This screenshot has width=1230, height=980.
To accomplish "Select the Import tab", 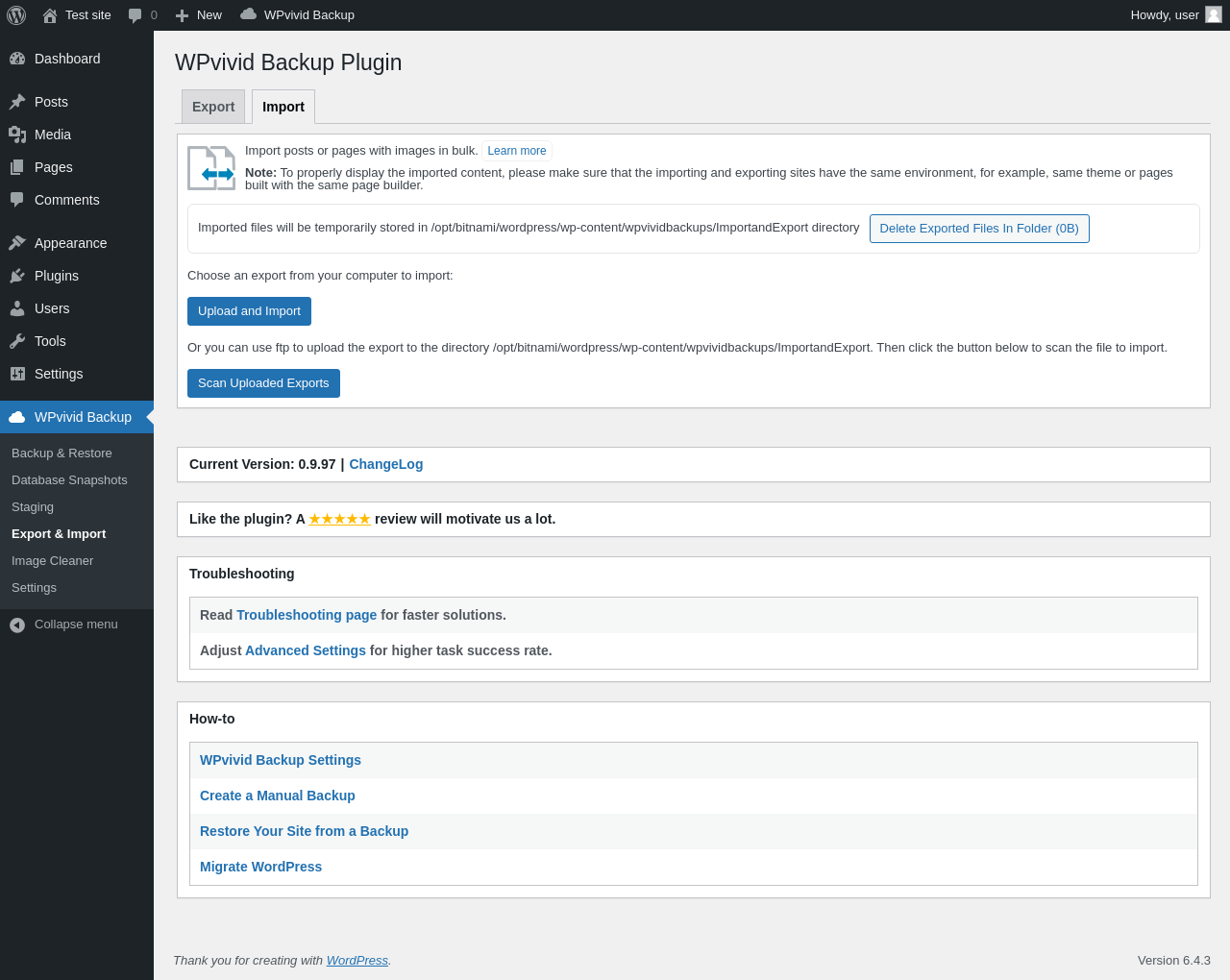I will (x=283, y=107).
